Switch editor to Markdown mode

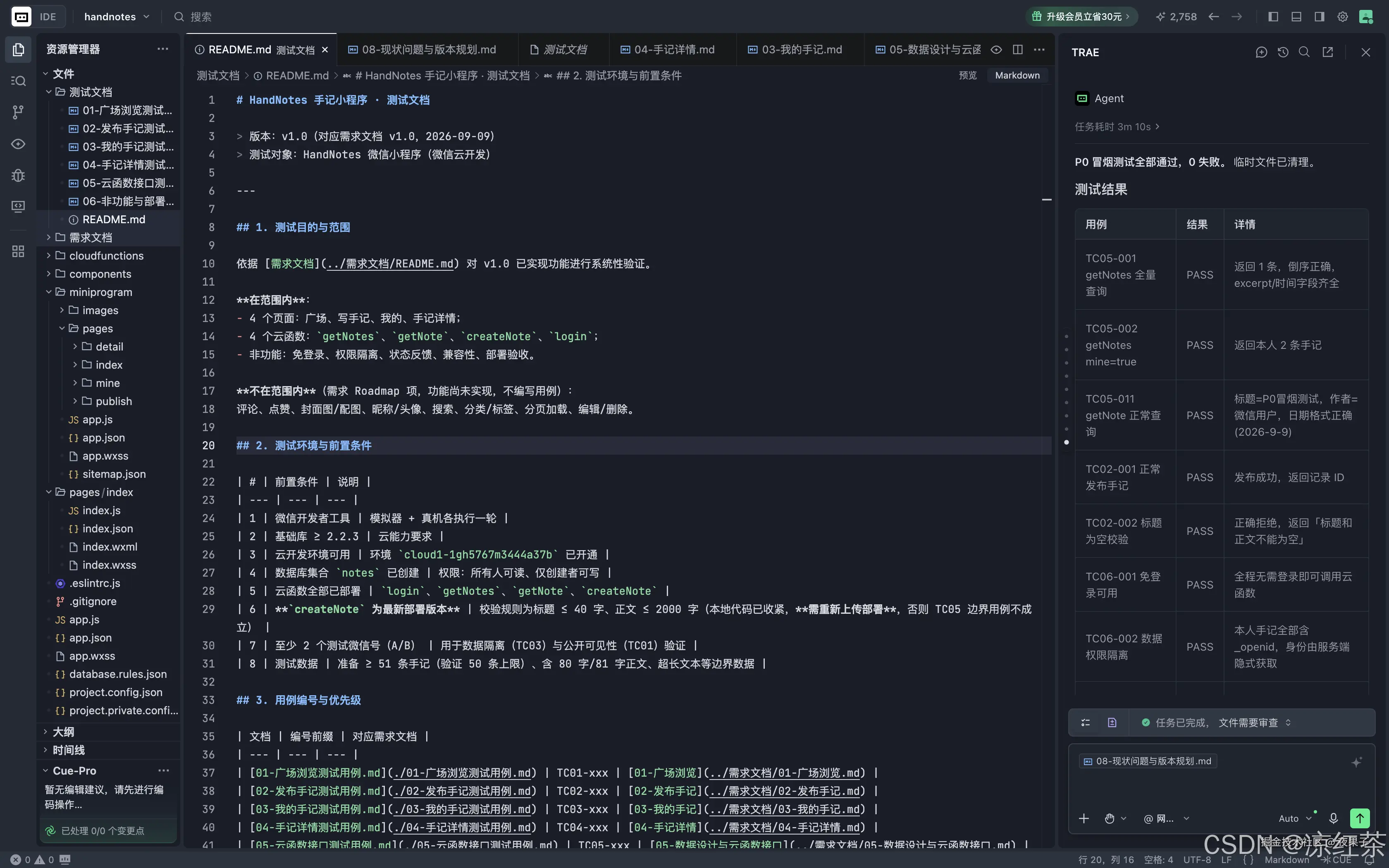(1017, 75)
